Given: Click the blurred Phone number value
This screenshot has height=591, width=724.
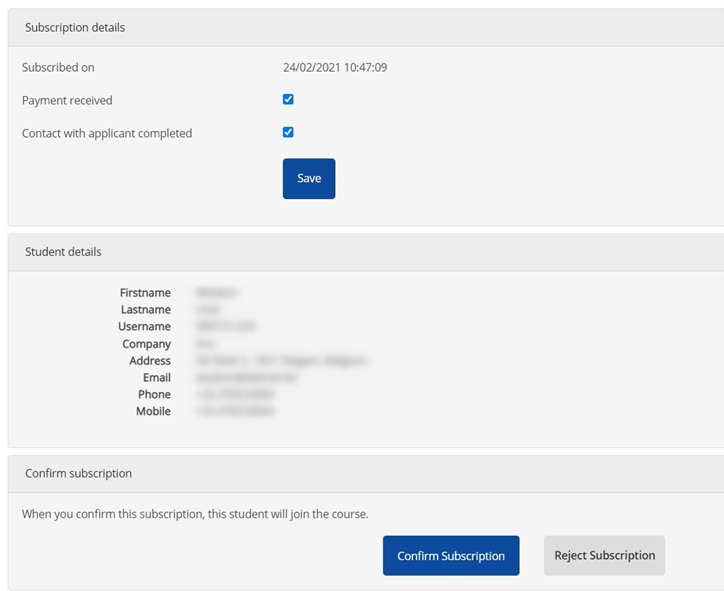Looking at the screenshot, I should (235, 394).
